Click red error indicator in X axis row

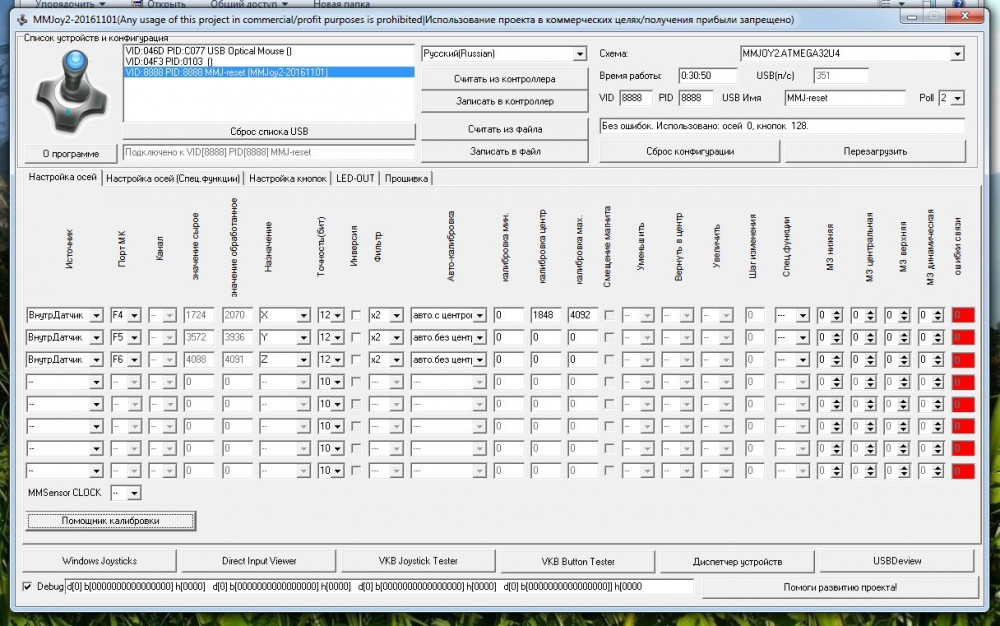963,315
